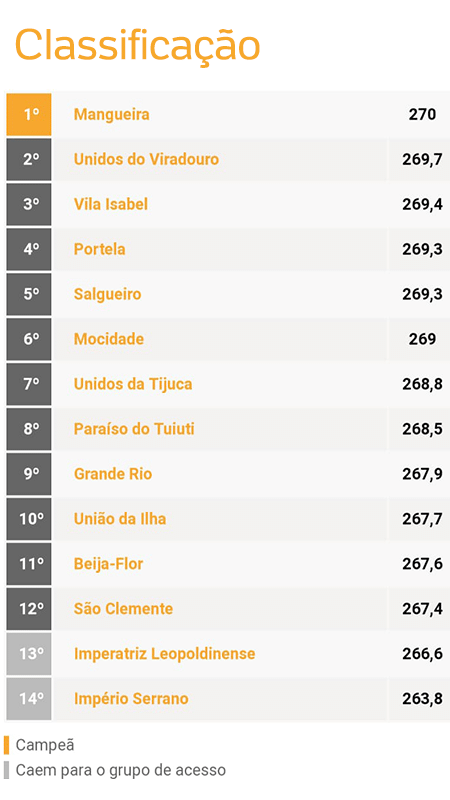The width and height of the screenshot is (450, 800).
Task: Click the gray relegation legend swatch
Action: click(6, 770)
